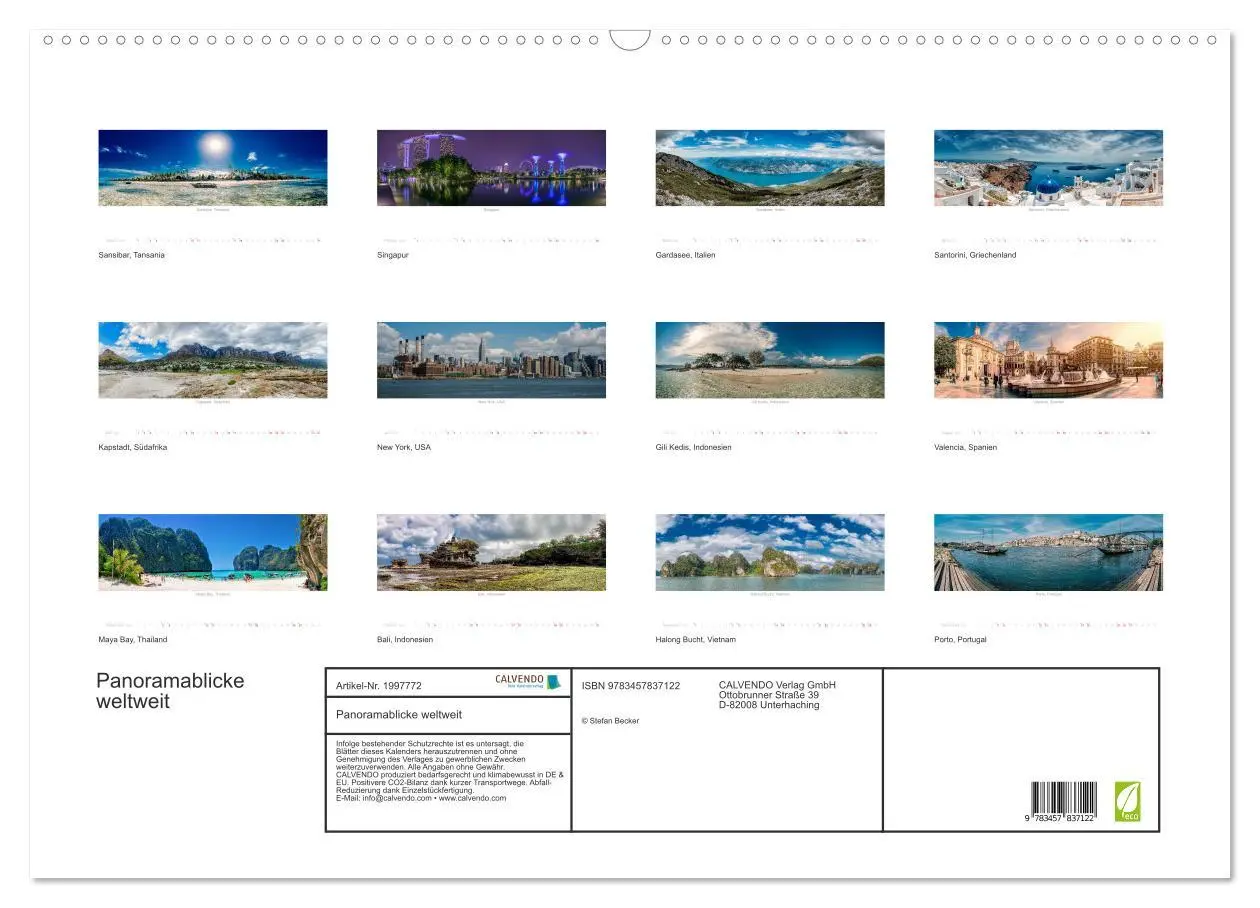Select the Kapstadt, Südafrika panorama thumbnail
The height and width of the screenshot is (908, 1260).
[x=212, y=360]
